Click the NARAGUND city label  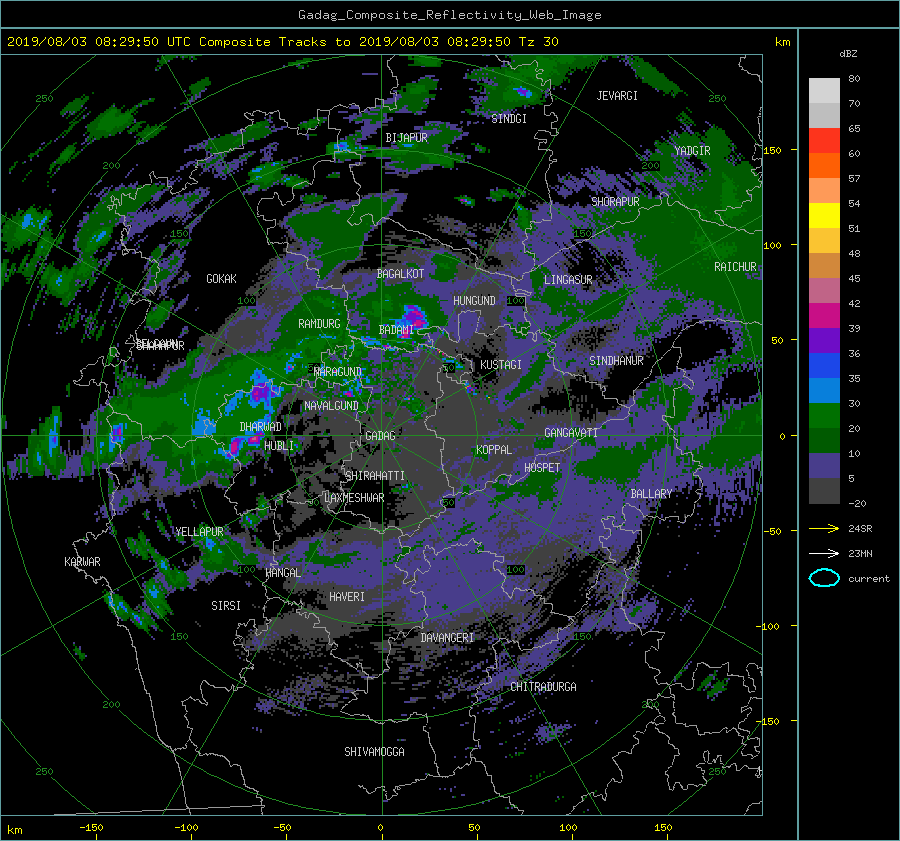[338, 372]
